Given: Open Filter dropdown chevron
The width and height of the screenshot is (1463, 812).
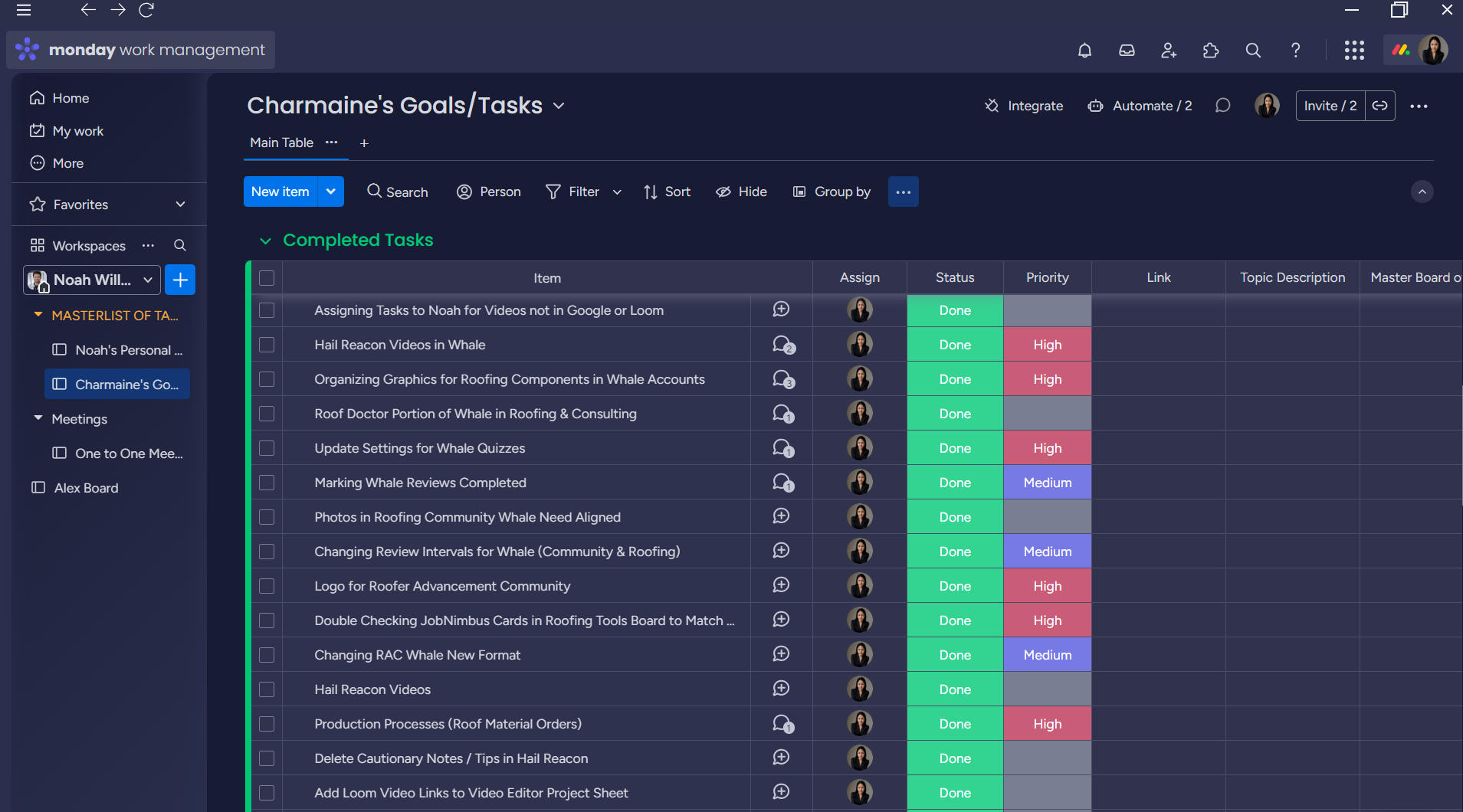Looking at the screenshot, I should click(617, 192).
